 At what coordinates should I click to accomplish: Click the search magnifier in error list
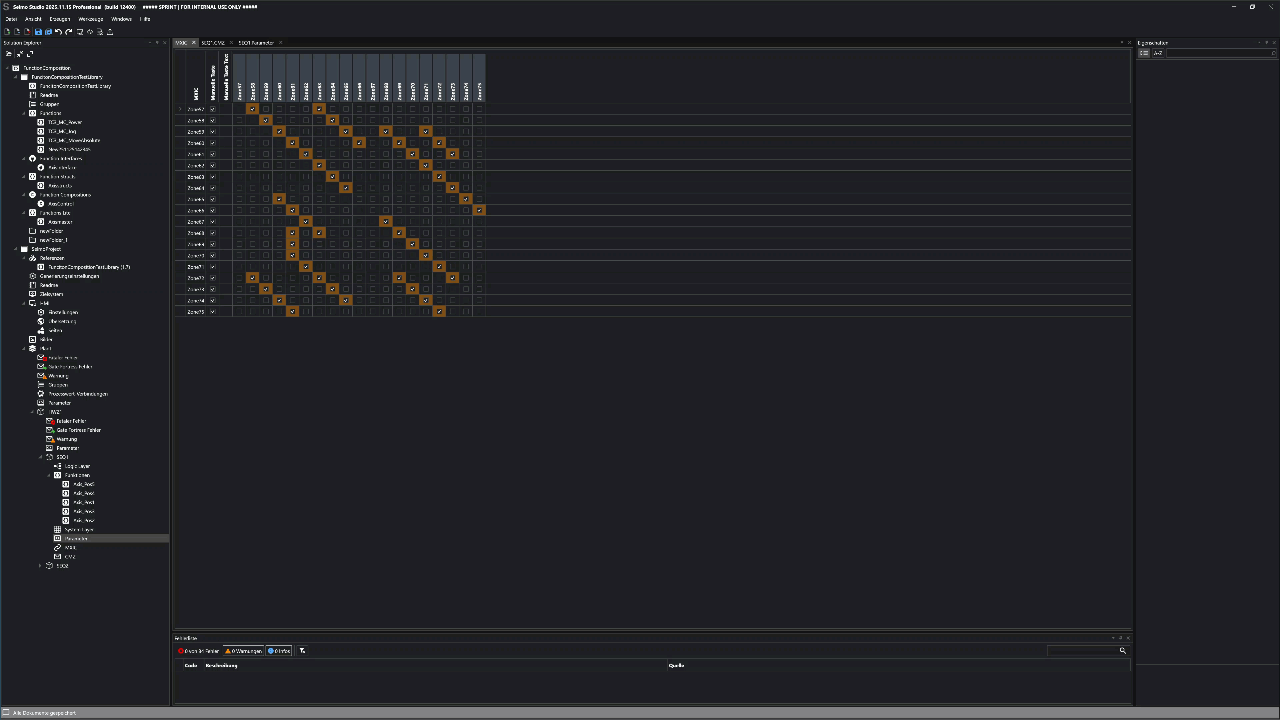point(1122,651)
